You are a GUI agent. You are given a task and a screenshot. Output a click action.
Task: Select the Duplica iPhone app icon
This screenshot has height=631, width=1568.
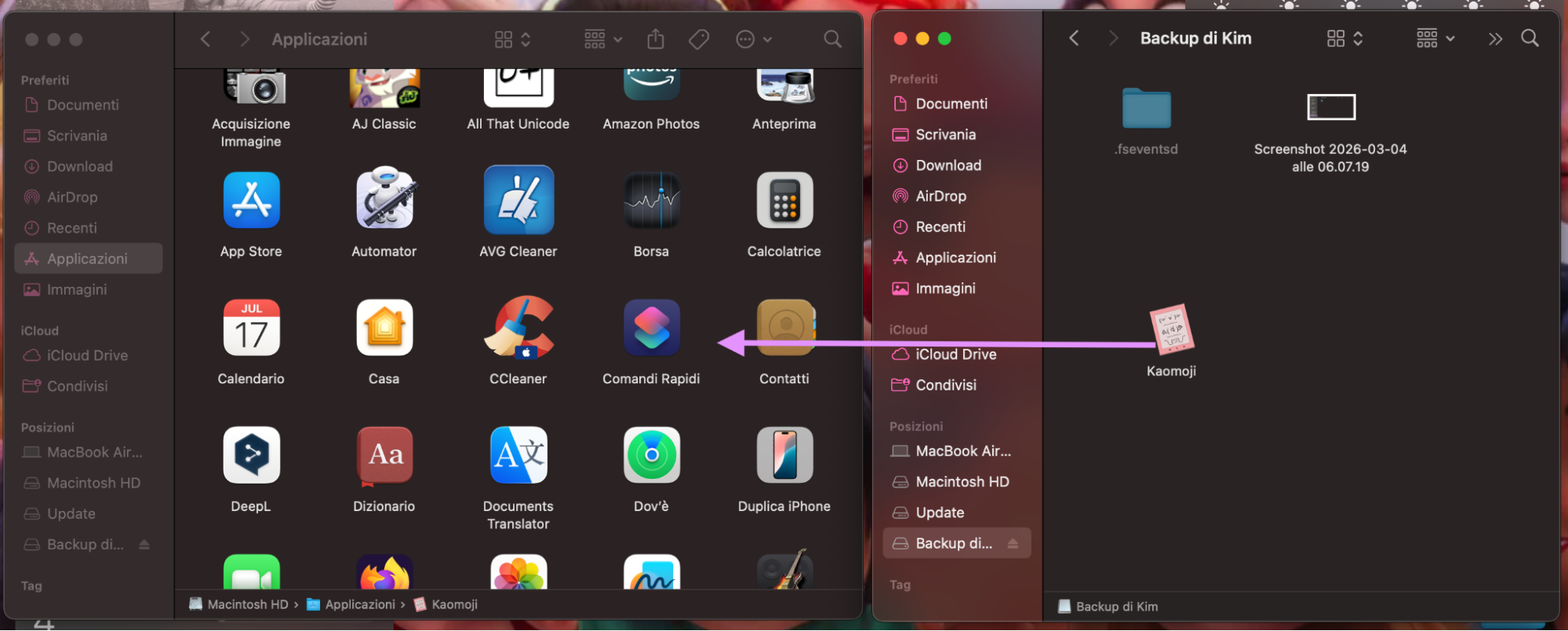pyautogui.click(x=784, y=455)
